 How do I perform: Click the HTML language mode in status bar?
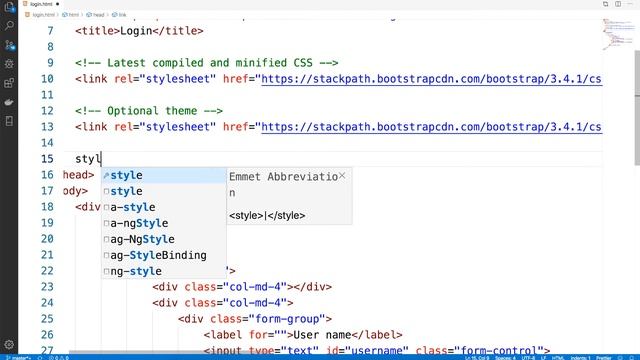click(x=558, y=358)
